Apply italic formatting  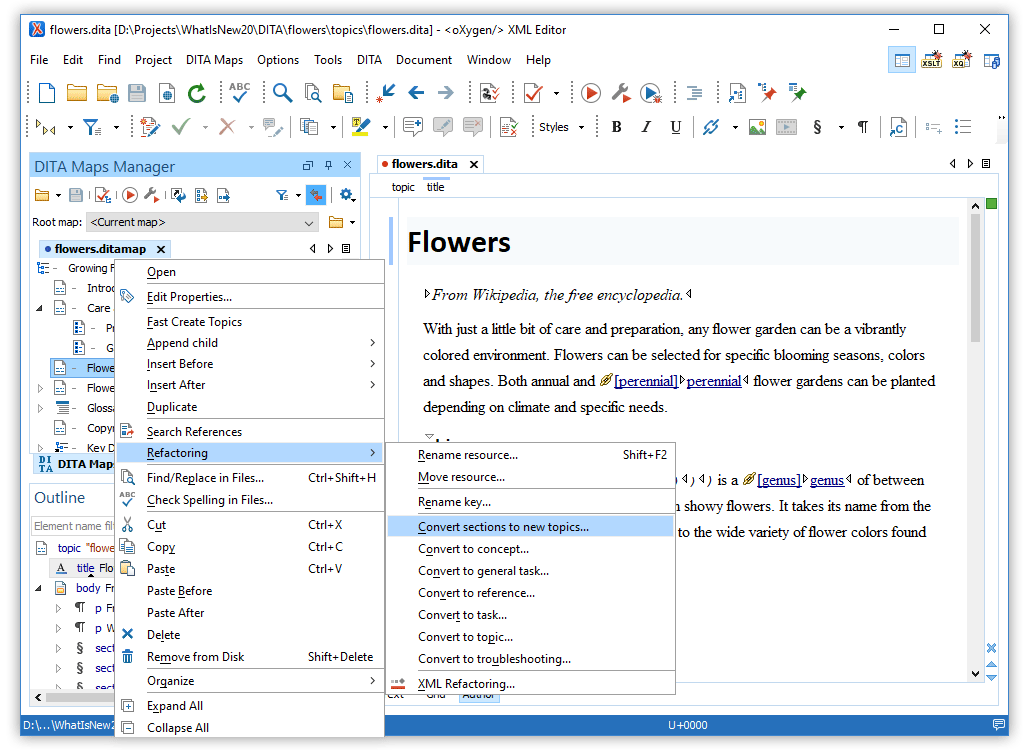pos(646,127)
